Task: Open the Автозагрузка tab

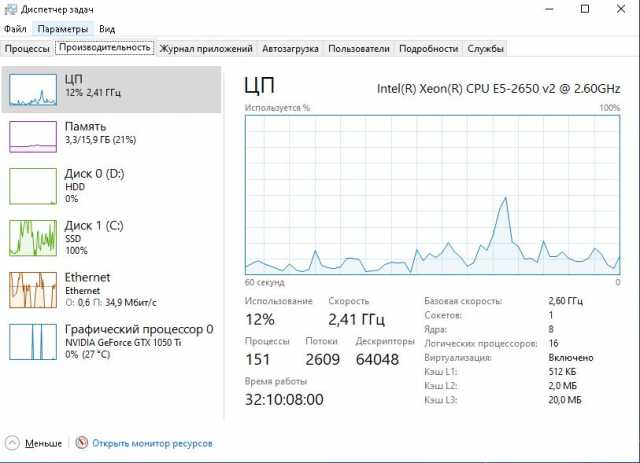Action: [290, 48]
